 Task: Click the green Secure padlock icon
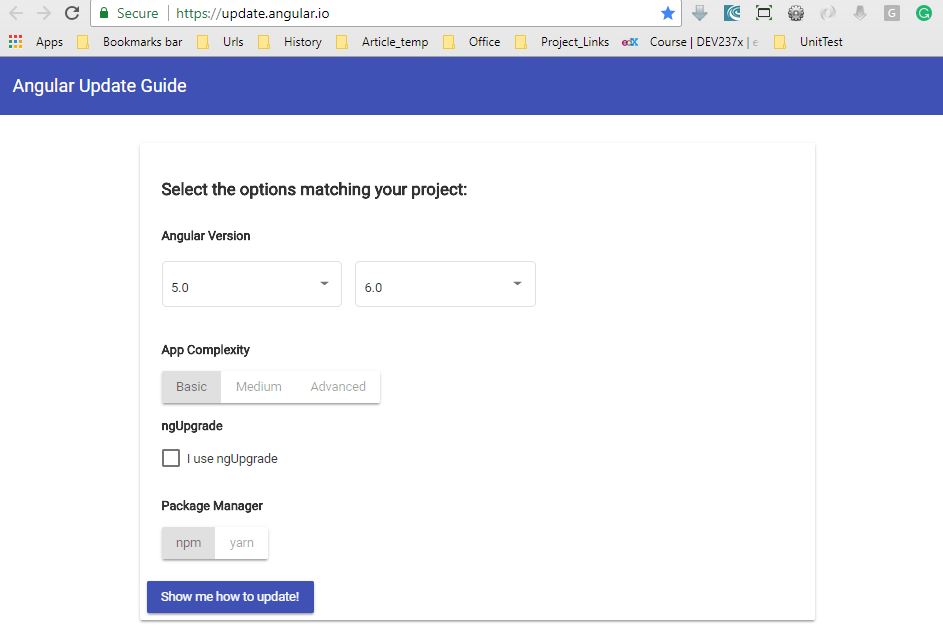click(x=104, y=13)
